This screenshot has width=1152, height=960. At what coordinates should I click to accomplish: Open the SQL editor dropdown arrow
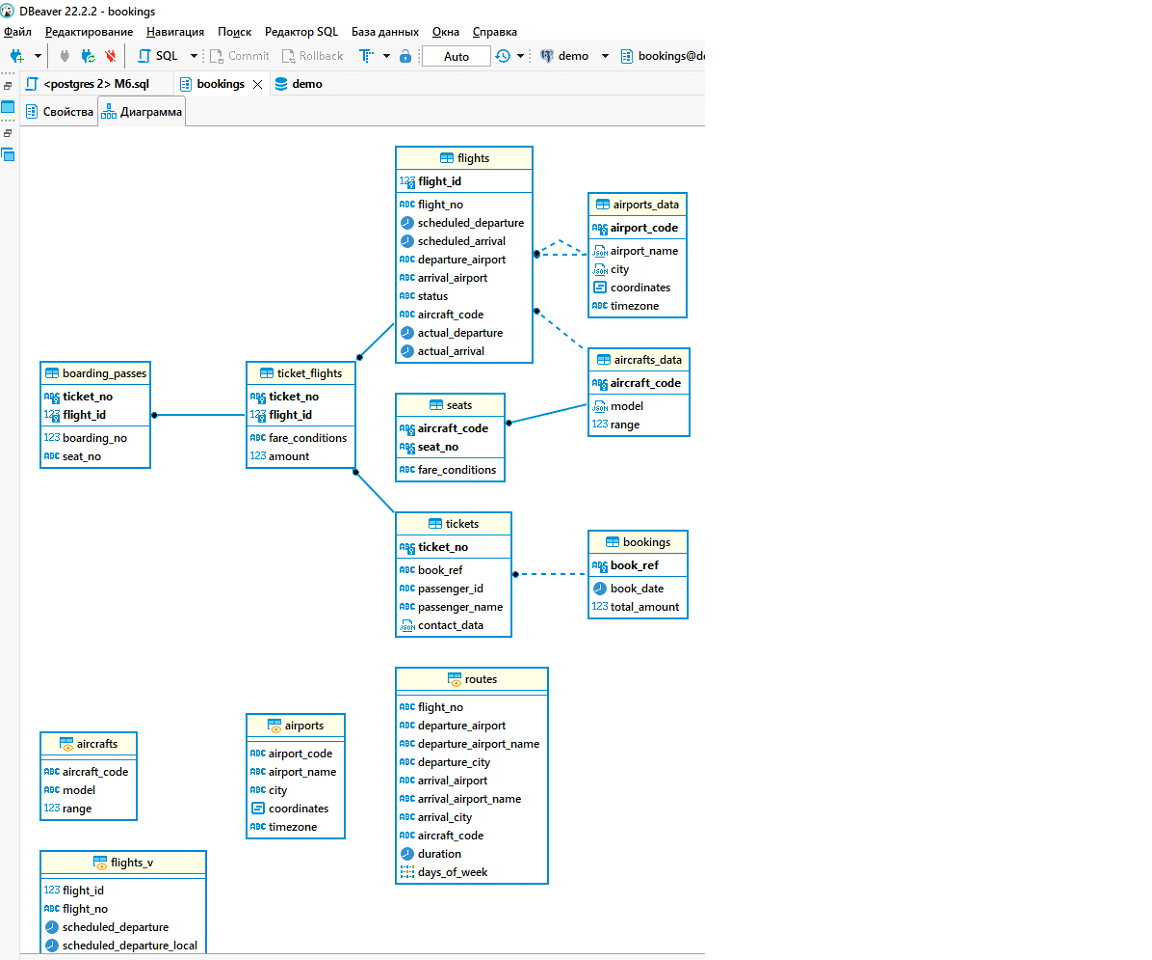pyautogui.click(x=191, y=56)
